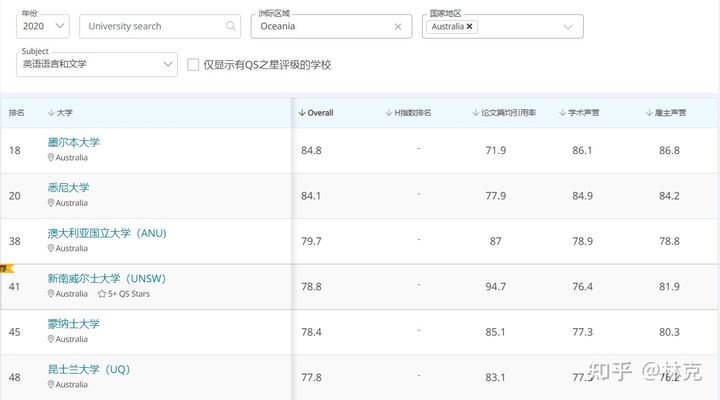Click the 5+ QS Stars star icon
Viewport: 720px width, 400px height.
(x=101, y=294)
